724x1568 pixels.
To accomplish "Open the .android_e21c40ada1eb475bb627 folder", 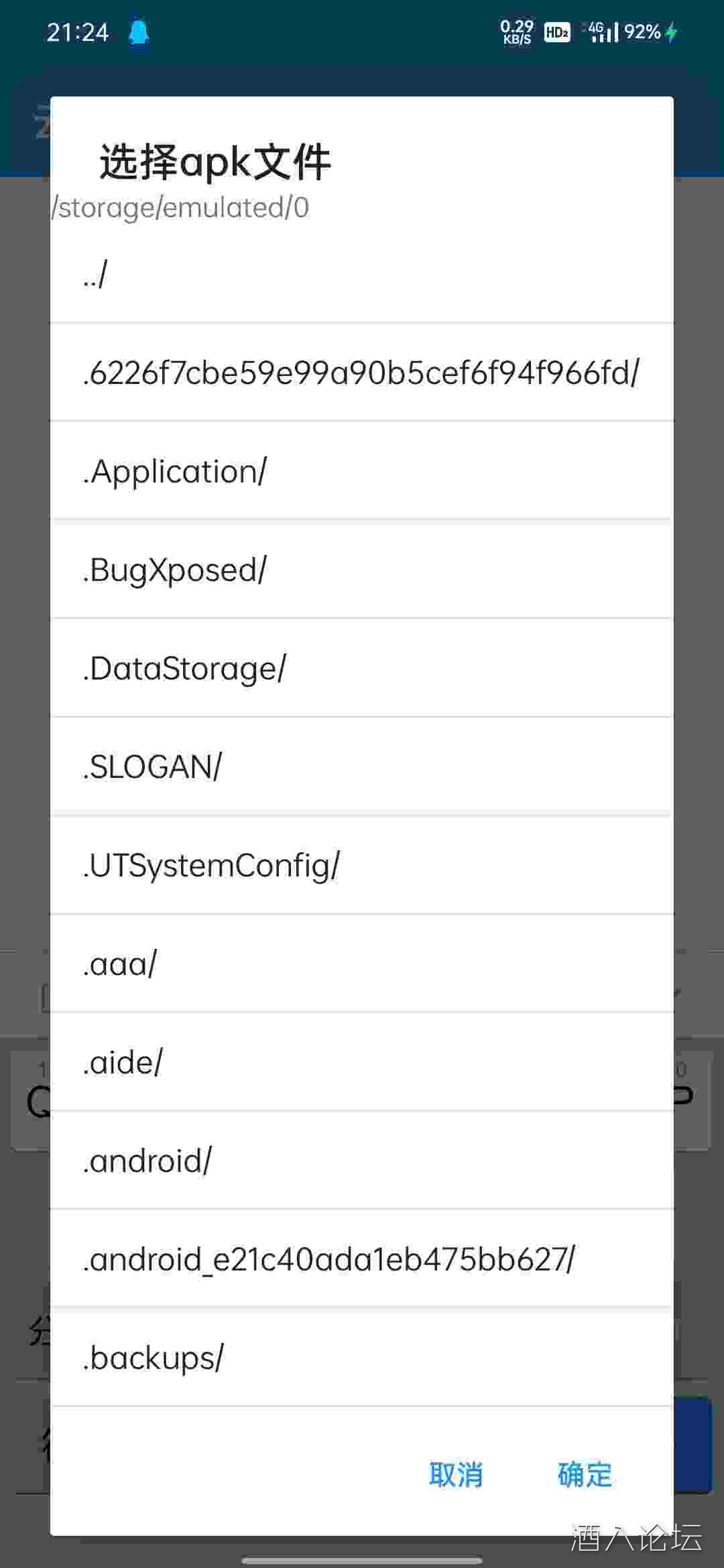I will click(x=362, y=1260).
